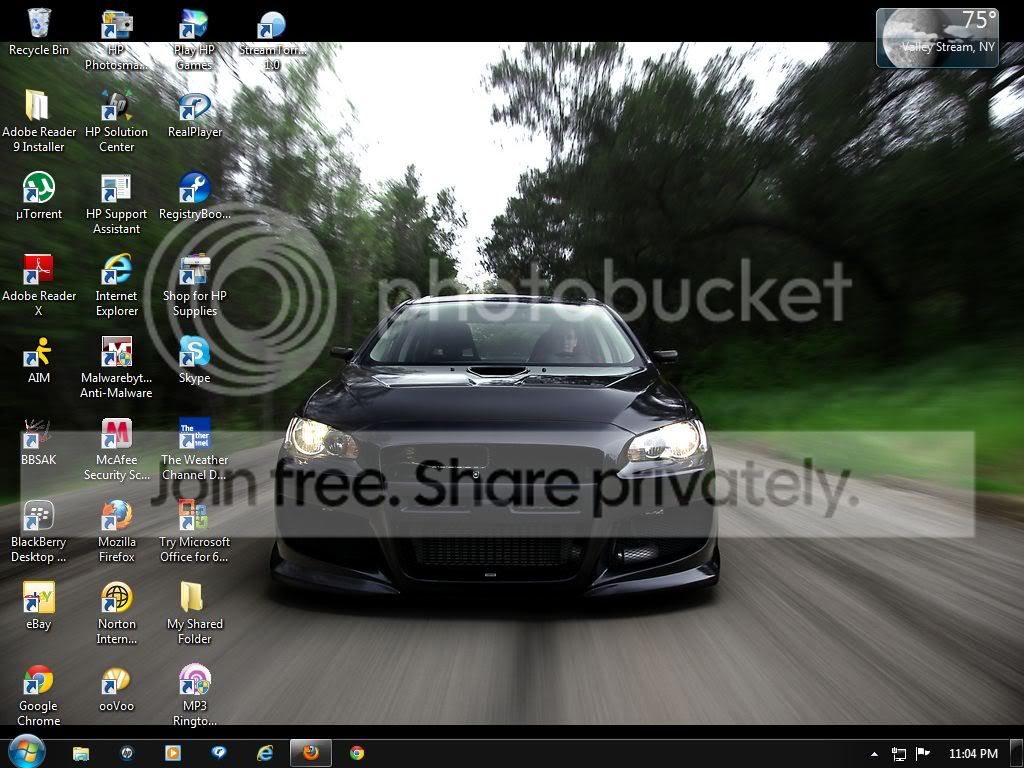The height and width of the screenshot is (768, 1024).
Task: Select the µTorrent desktop icon
Action: 39,196
